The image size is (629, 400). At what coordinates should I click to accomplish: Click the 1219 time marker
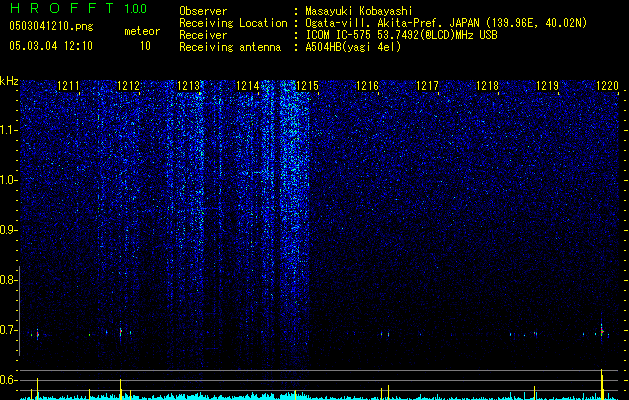coord(548,85)
